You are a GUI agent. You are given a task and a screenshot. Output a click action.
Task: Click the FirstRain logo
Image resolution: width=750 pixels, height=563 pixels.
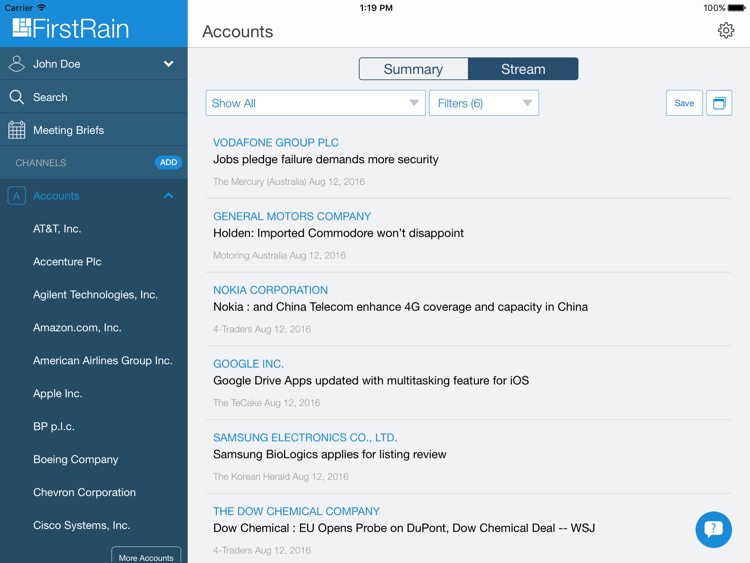click(71, 28)
